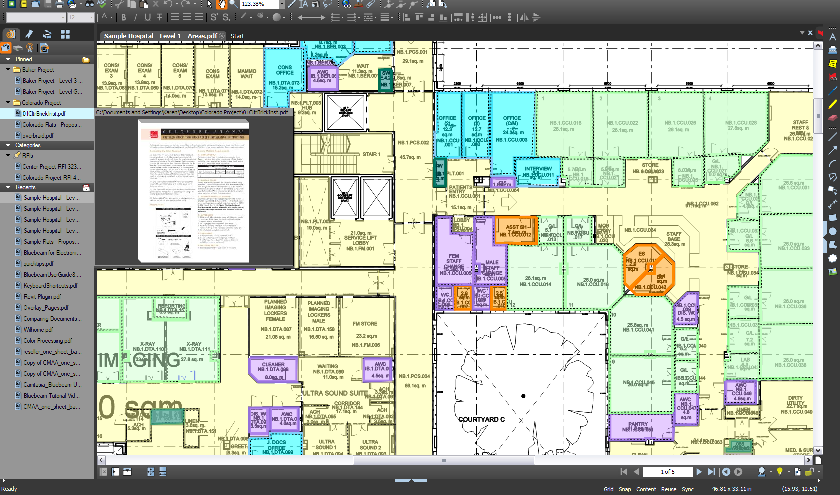Click the vertical scrollbar up arrow
Image resolution: width=840 pixels, height=495 pixels.
pyautogui.click(x=818, y=46)
